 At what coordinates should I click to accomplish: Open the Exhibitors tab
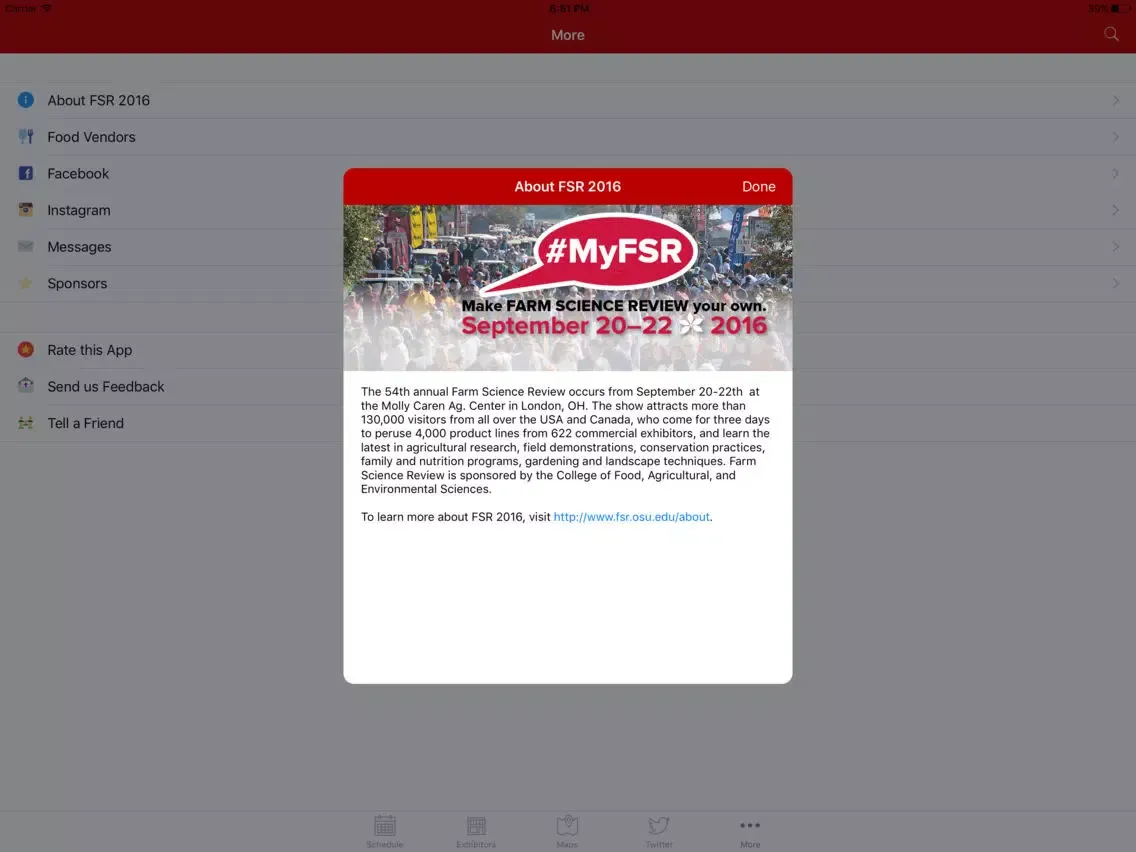(x=476, y=831)
